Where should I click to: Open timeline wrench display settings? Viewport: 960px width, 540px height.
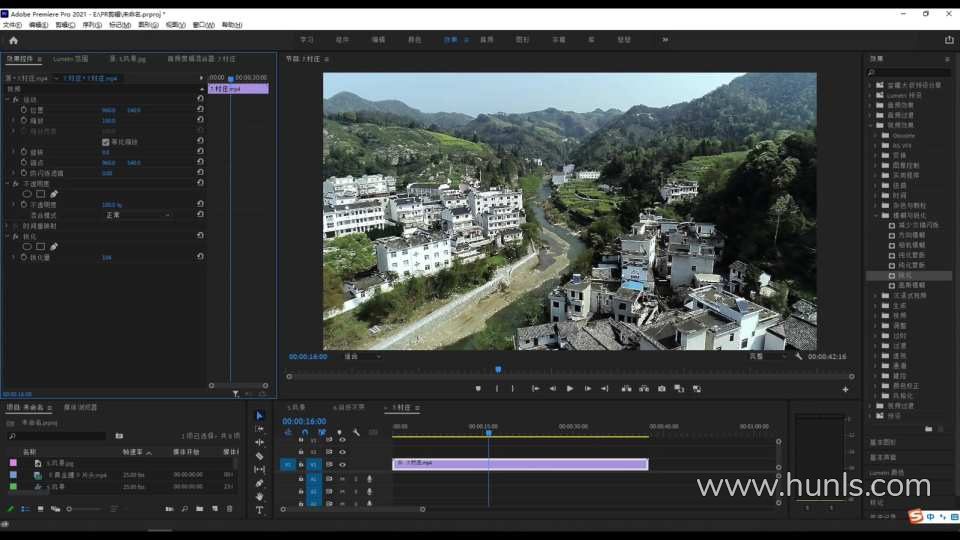pos(356,433)
